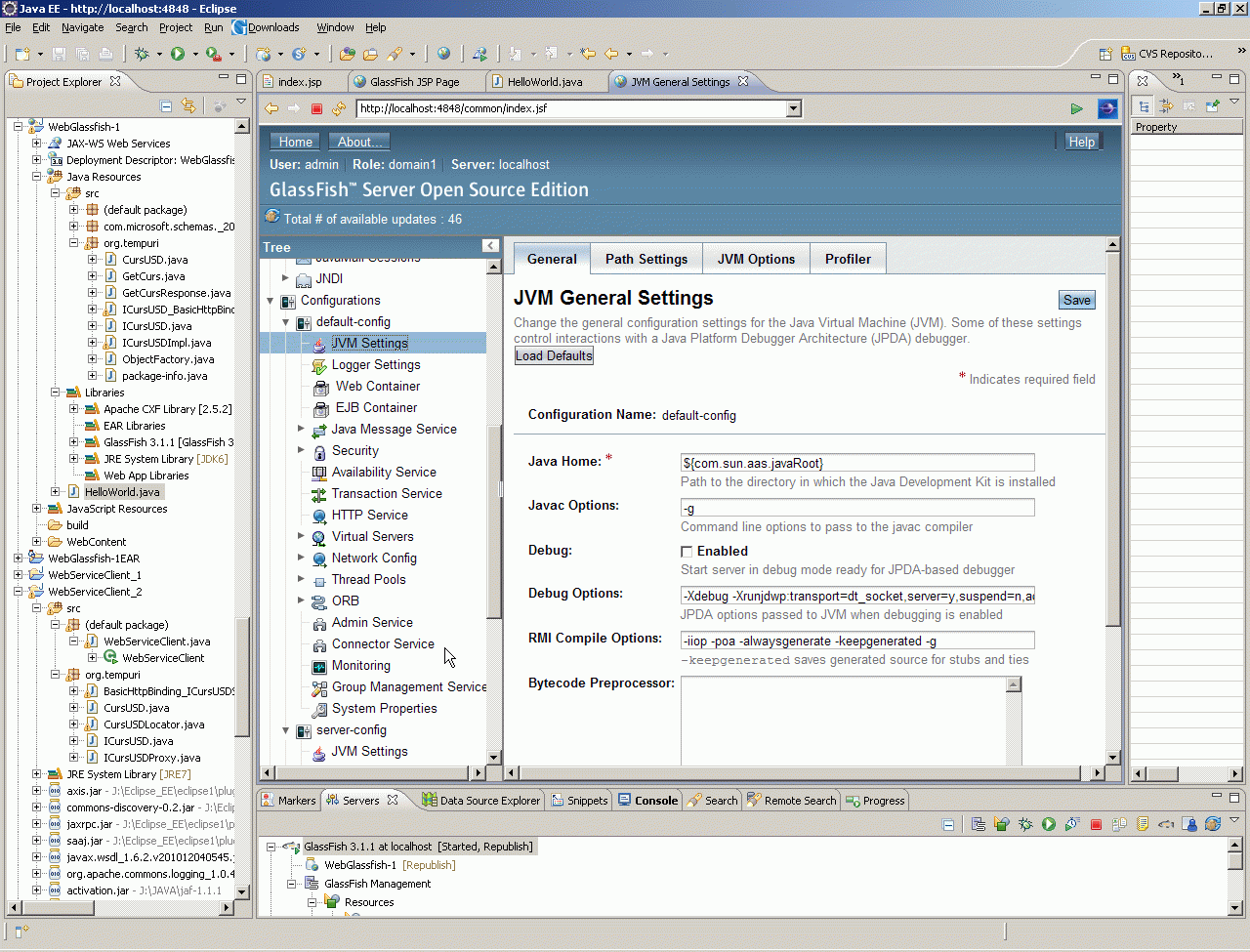Click the GlassFish fish icon in Servers toolbar
1250x952 pixels.
click(x=1166, y=824)
